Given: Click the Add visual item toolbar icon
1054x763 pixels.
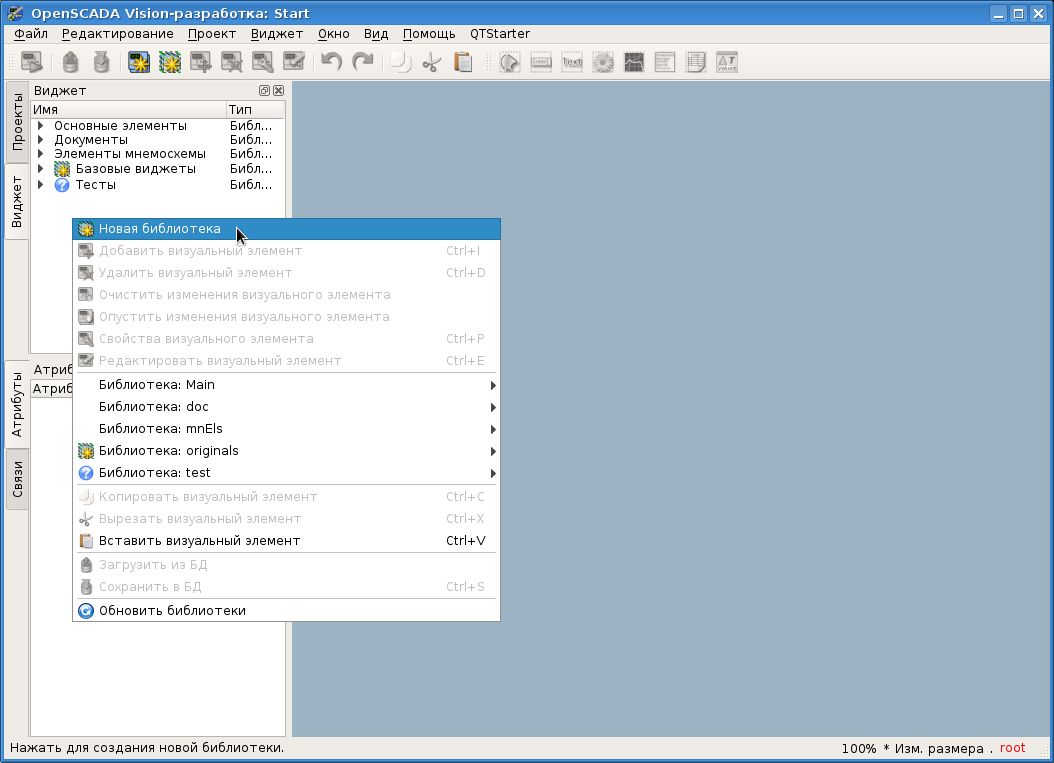Looking at the screenshot, I should pyautogui.click(x=201, y=63).
